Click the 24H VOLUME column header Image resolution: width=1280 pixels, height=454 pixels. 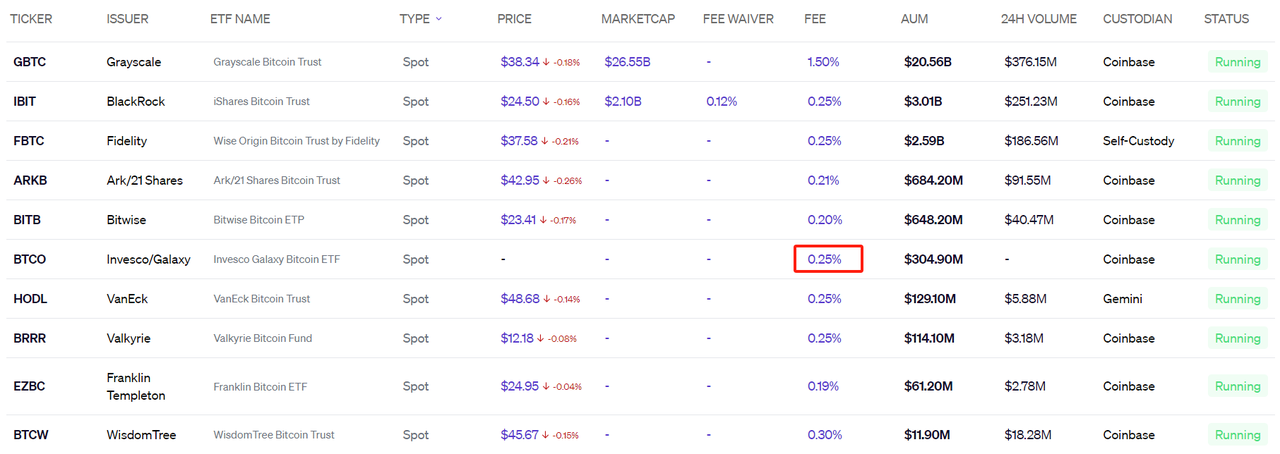1038,19
